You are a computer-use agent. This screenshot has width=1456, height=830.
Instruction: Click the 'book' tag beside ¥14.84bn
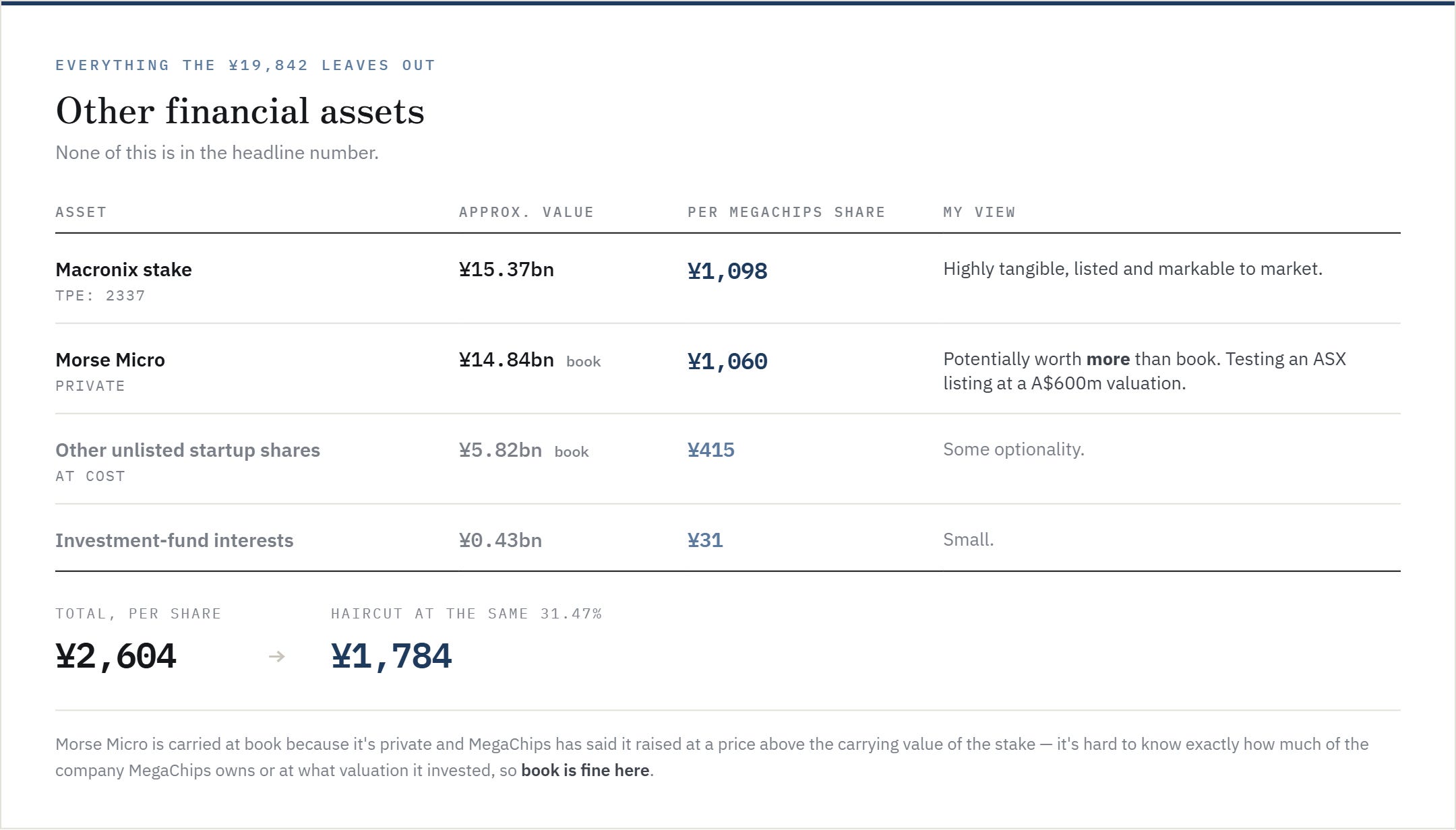[x=583, y=362]
